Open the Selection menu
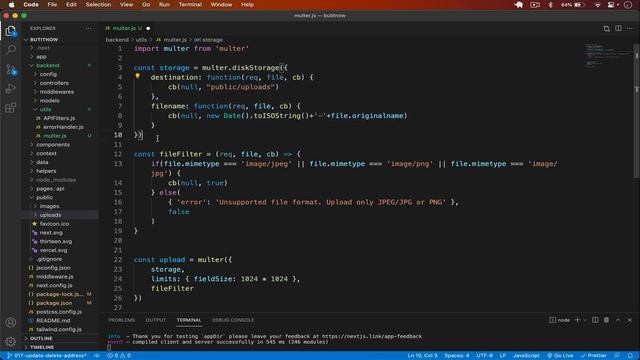This screenshot has height=360, width=640. pyautogui.click(x=98, y=4)
